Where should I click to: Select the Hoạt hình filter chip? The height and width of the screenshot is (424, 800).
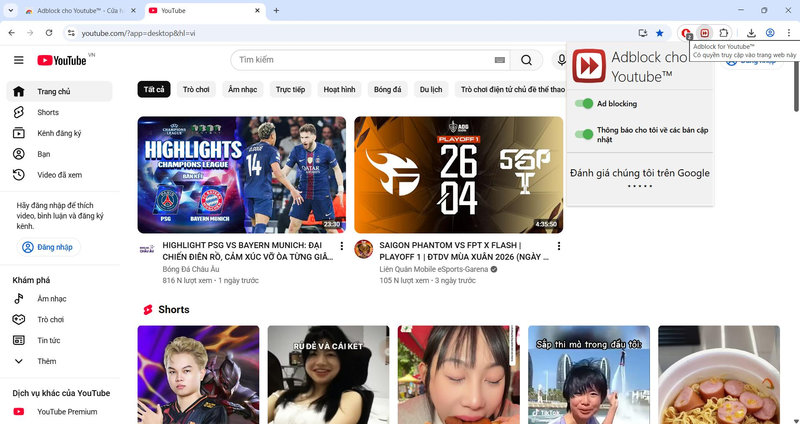pyautogui.click(x=339, y=90)
